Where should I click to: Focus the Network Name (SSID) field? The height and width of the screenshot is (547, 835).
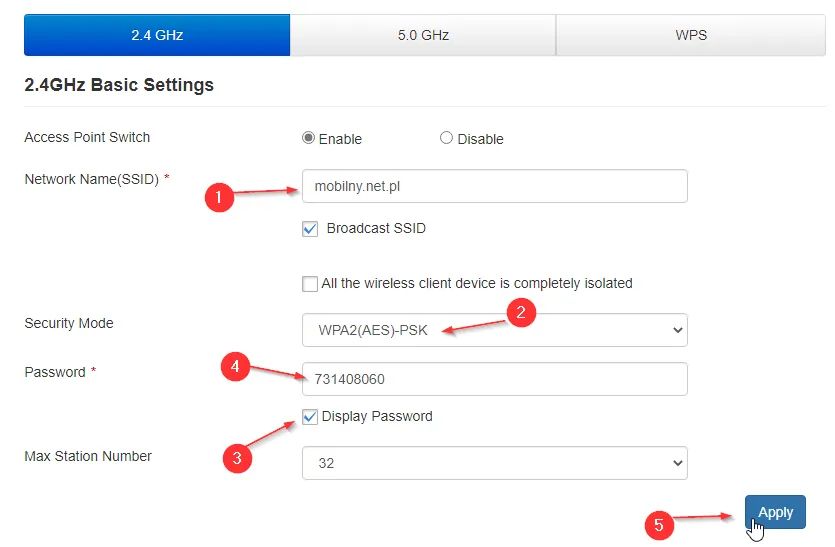[494, 186]
